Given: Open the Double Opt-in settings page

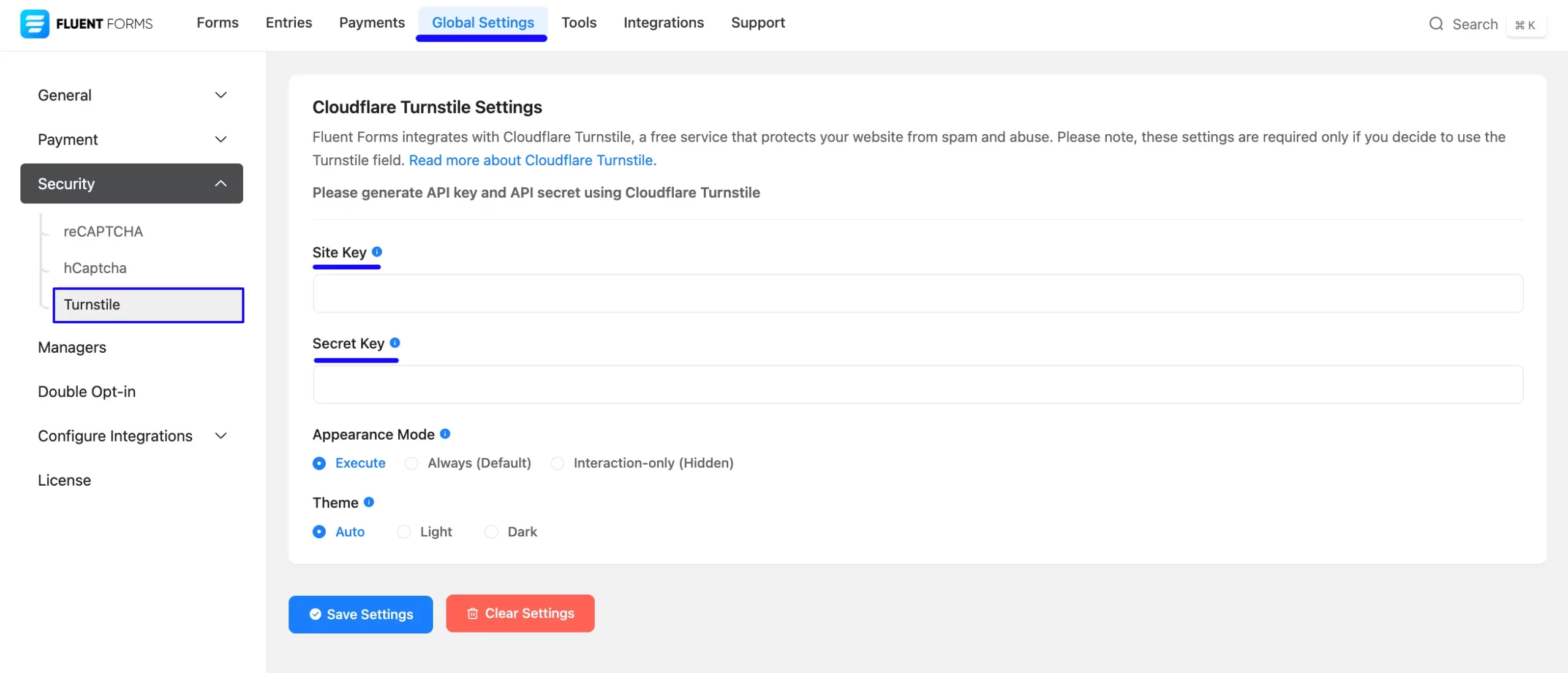Looking at the screenshot, I should pyautogui.click(x=86, y=392).
